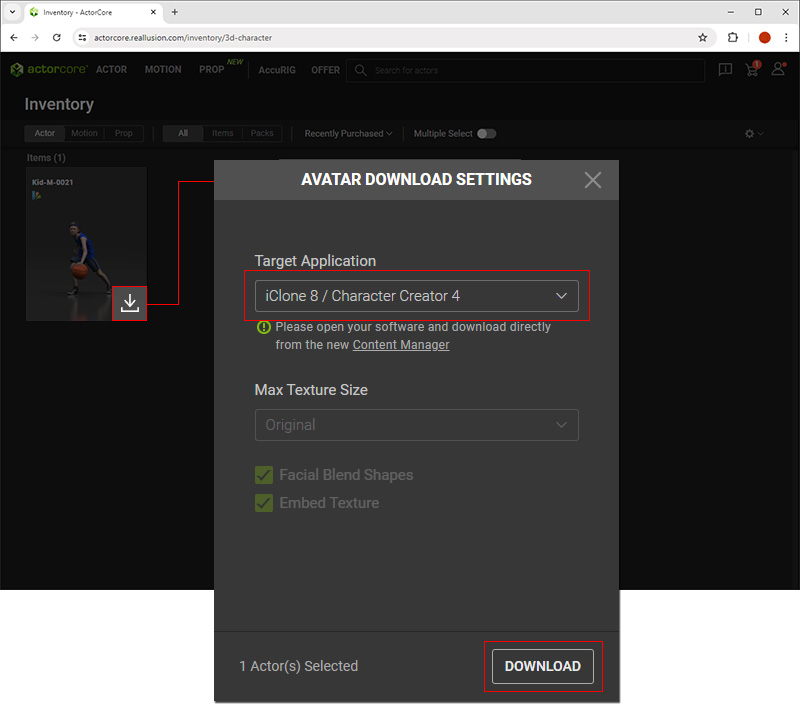Click the browser forward arrow
This screenshot has height=706, width=800.
35,38
